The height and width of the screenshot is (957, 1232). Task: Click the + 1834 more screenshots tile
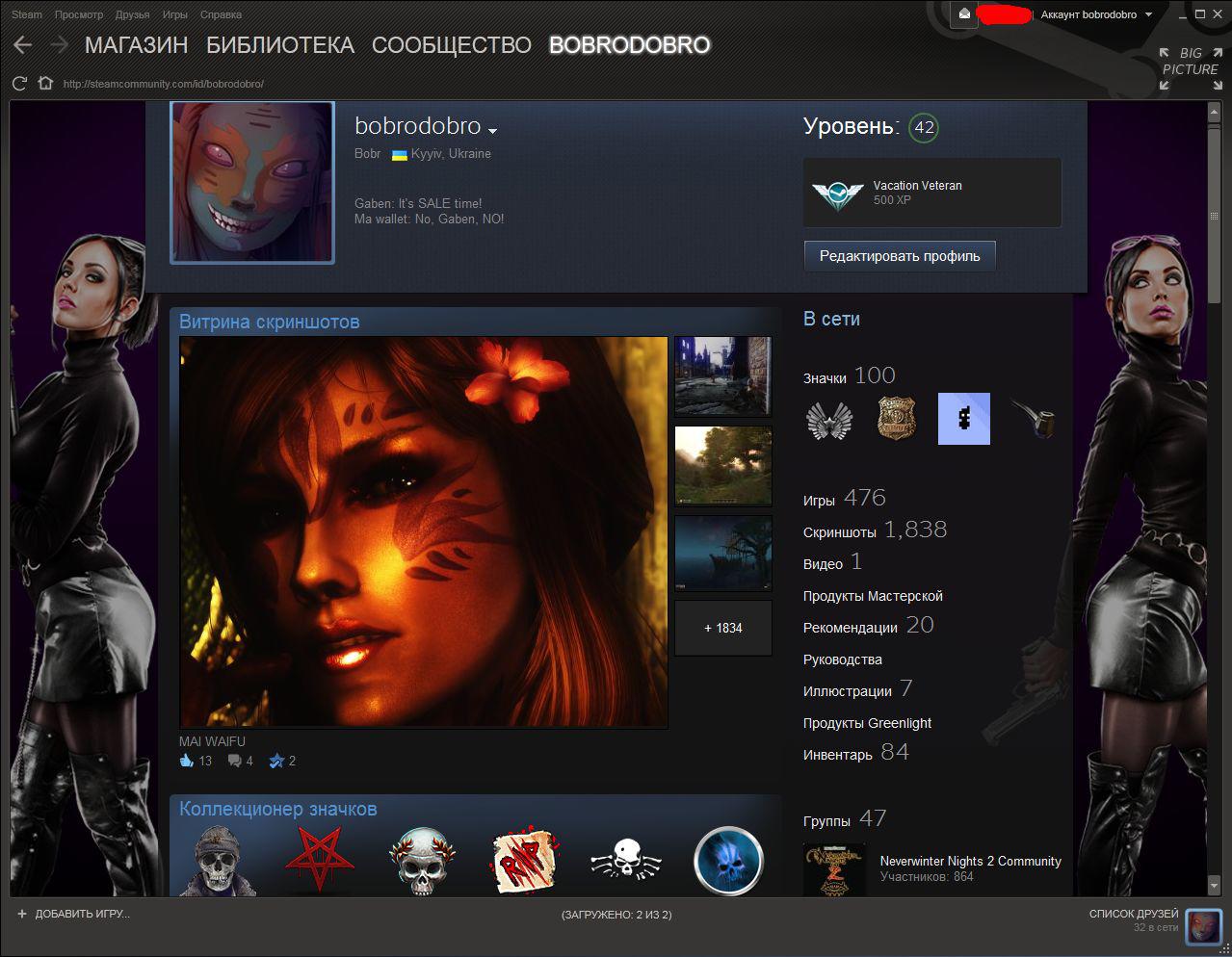(x=723, y=628)
